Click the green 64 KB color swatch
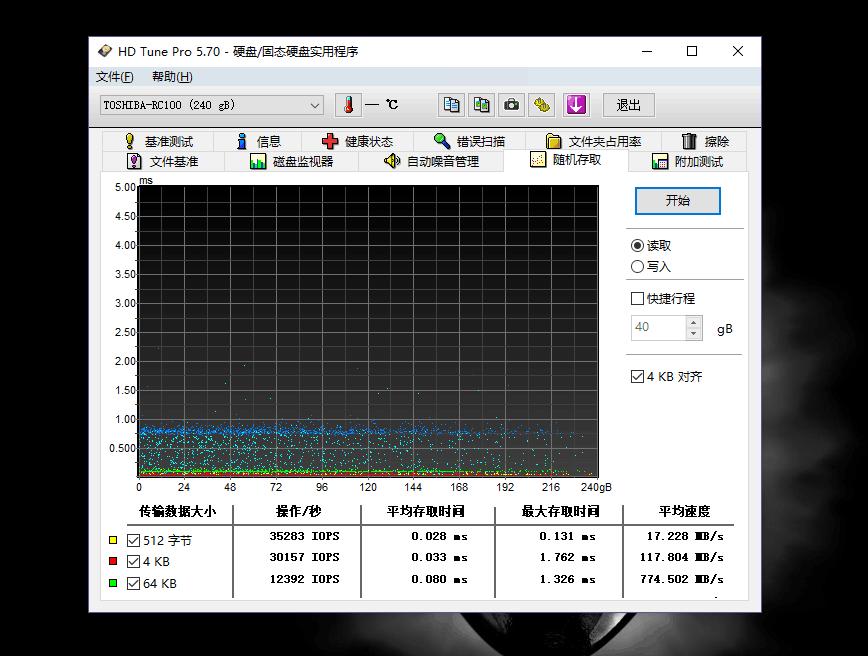 [113, 585]
